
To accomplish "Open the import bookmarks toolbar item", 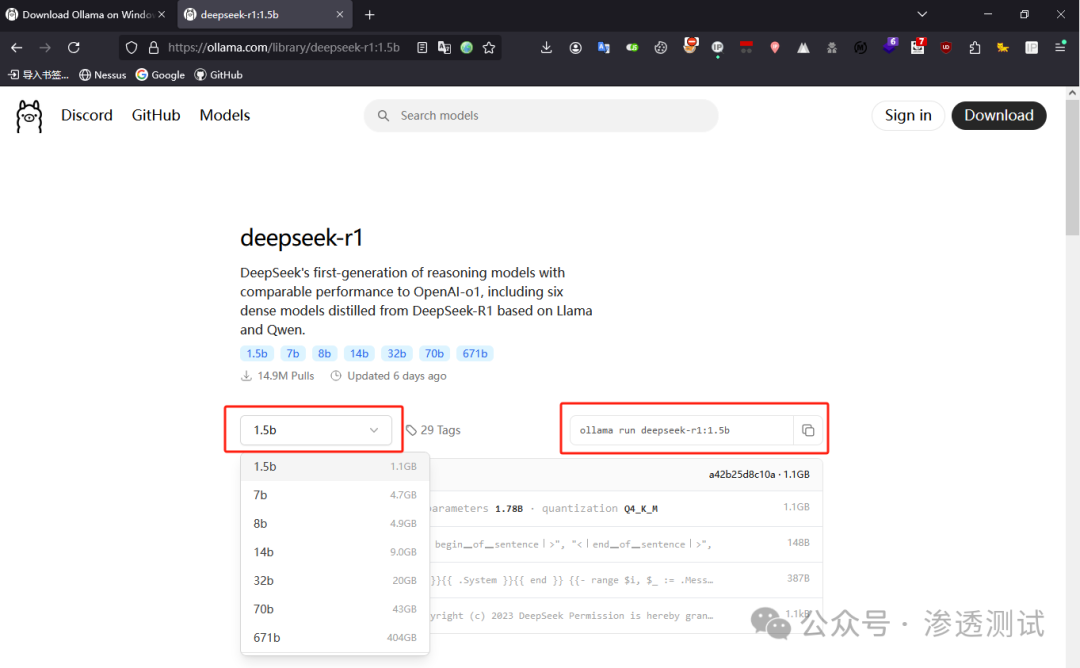I will coord(38,75).
